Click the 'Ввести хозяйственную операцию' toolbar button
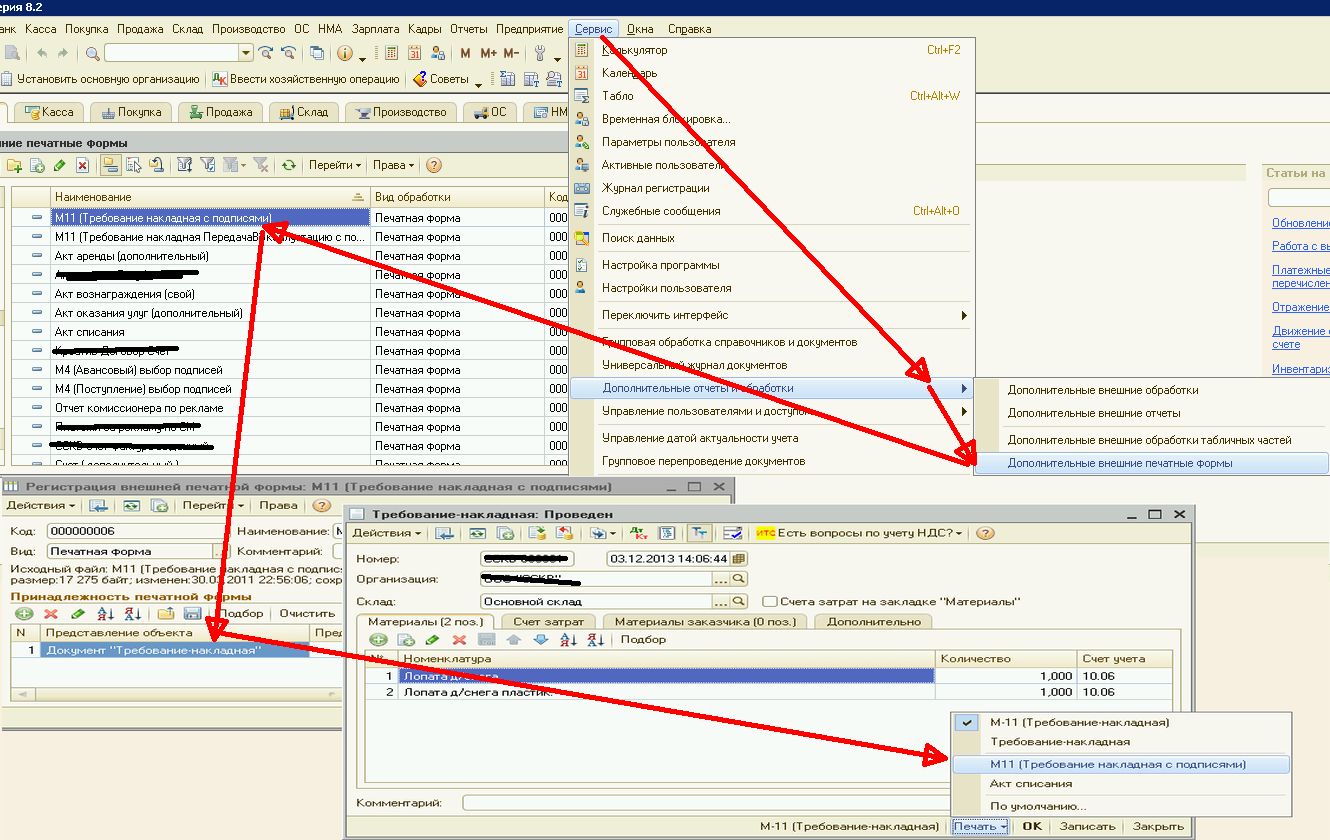Viewport: 1330px width, 840px height. pos(306,79)
